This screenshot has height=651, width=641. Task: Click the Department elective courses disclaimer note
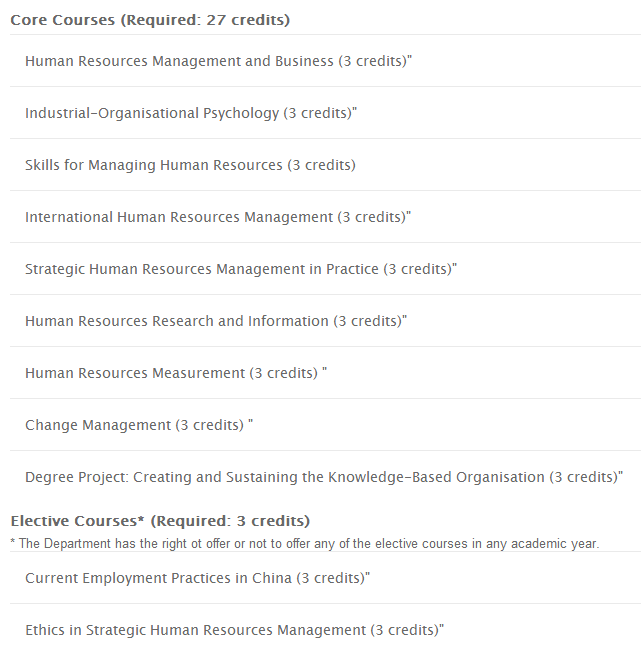coord(305,543)
